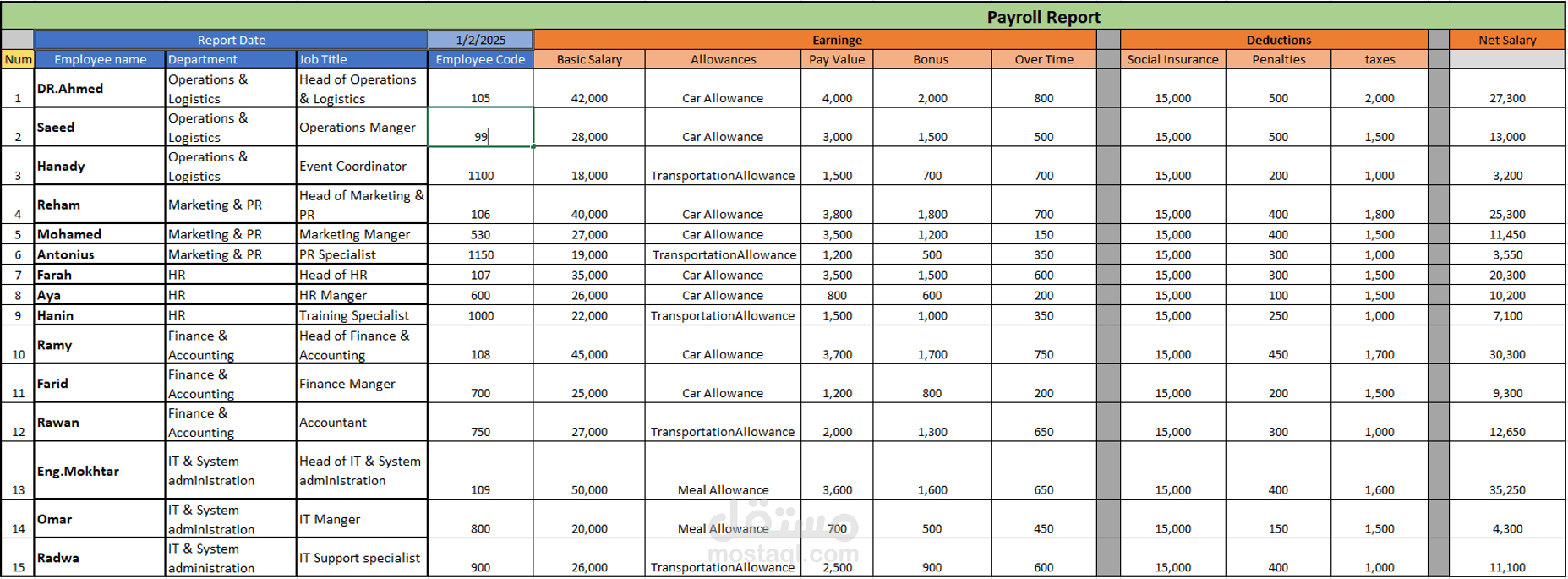
Task: Select Ramy's basic salary 45,000
Action: [x=589, y=345]
